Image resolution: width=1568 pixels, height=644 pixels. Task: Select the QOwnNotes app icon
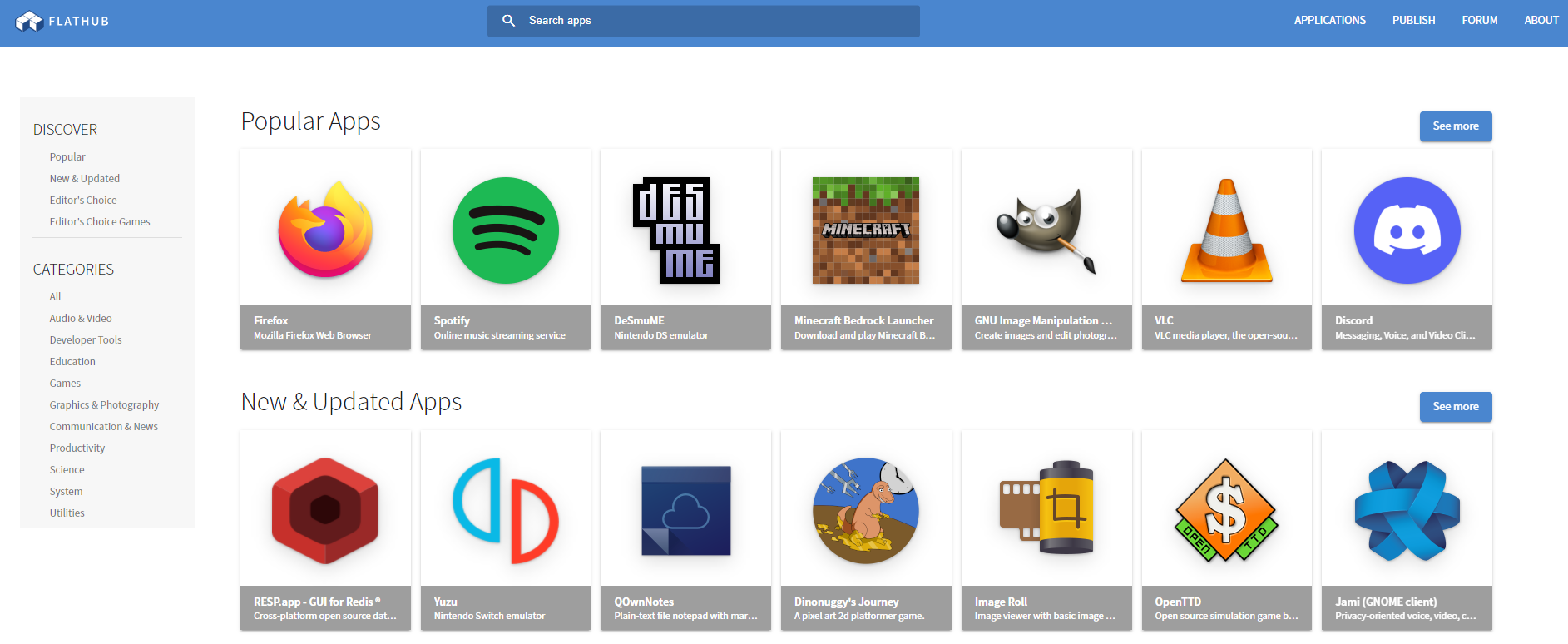click(x=686, y=511)
